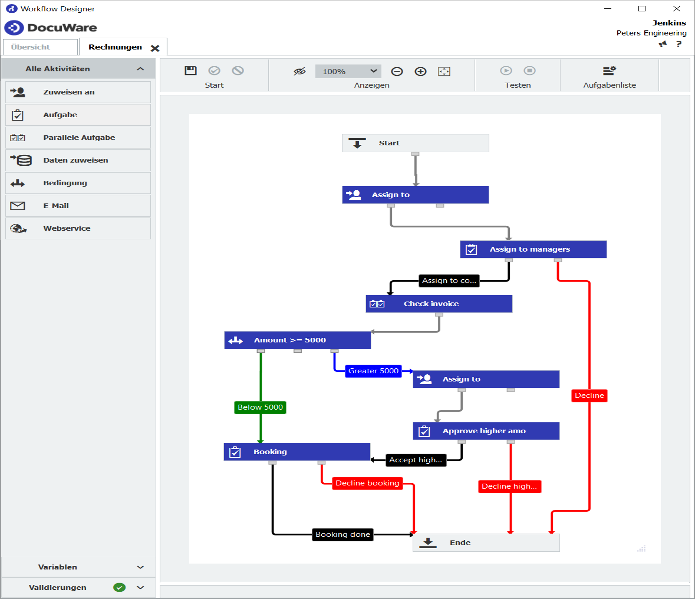Expand the Variablen section
This screenshot has width=696, height=600.
[x=140, y=567]
